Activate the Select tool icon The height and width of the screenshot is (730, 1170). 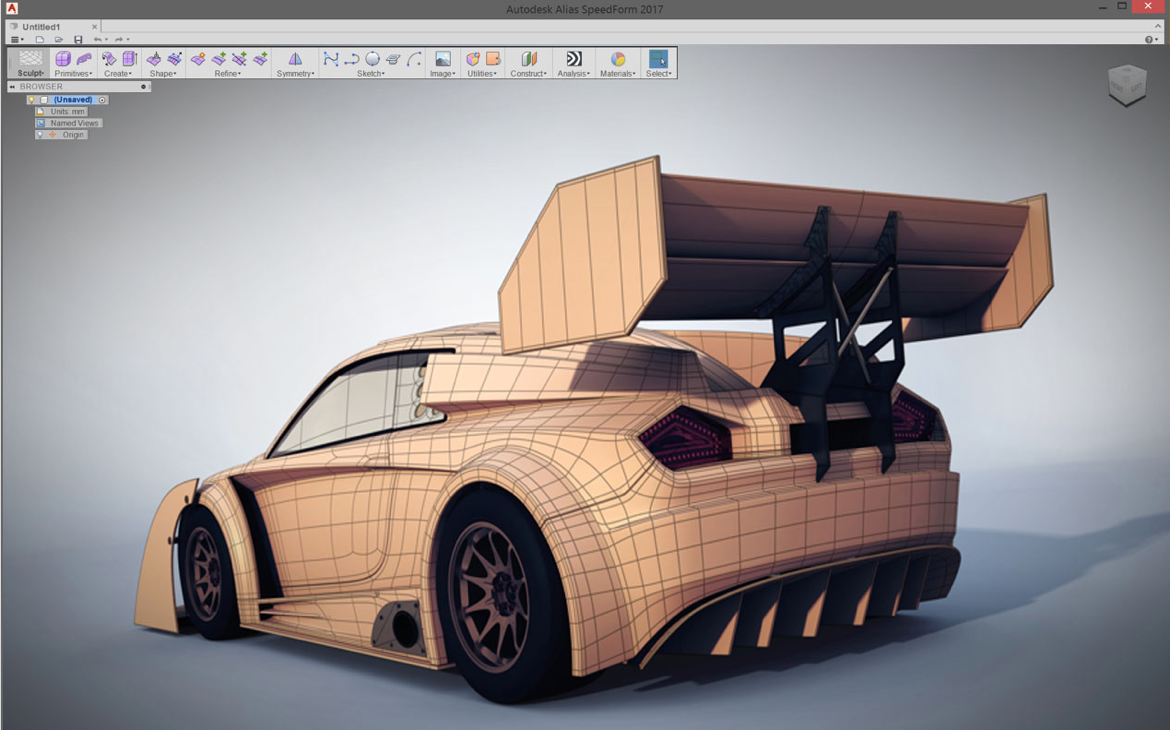(x=658, y=59)
